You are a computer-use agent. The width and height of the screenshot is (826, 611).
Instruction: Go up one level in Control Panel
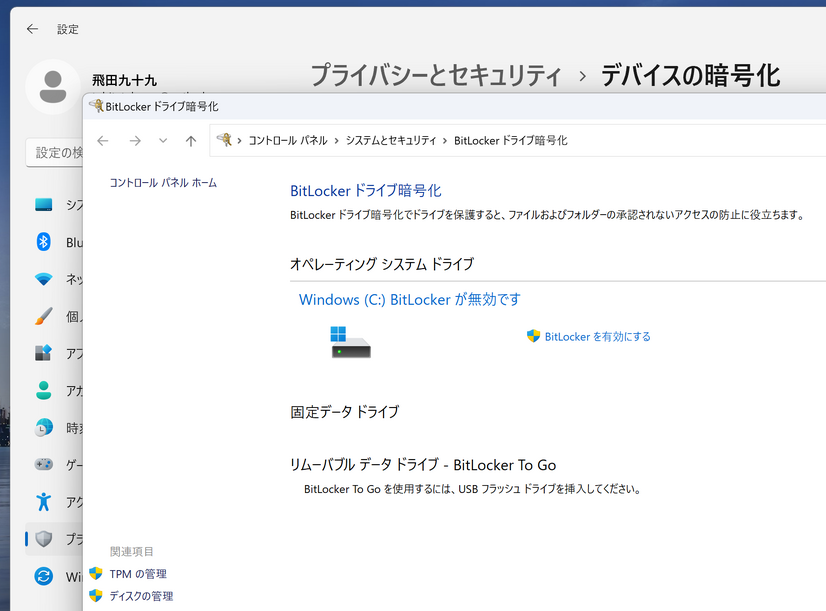tap(191, 141)
